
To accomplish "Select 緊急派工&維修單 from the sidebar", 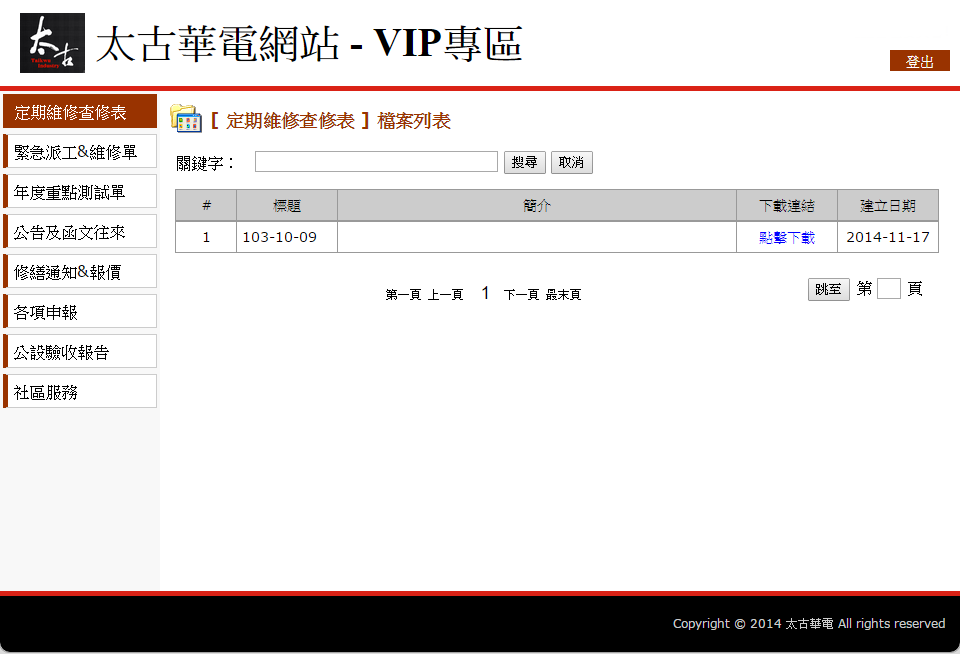I will (x=80, y=152).
